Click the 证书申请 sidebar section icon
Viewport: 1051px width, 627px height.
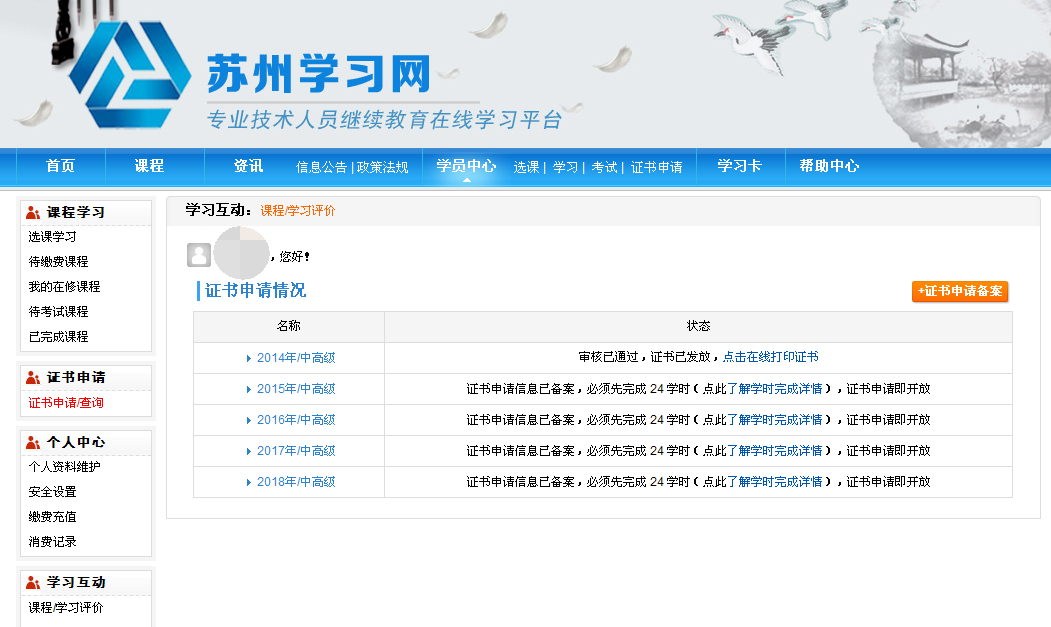pyautogui.click(x=33, y=377)
